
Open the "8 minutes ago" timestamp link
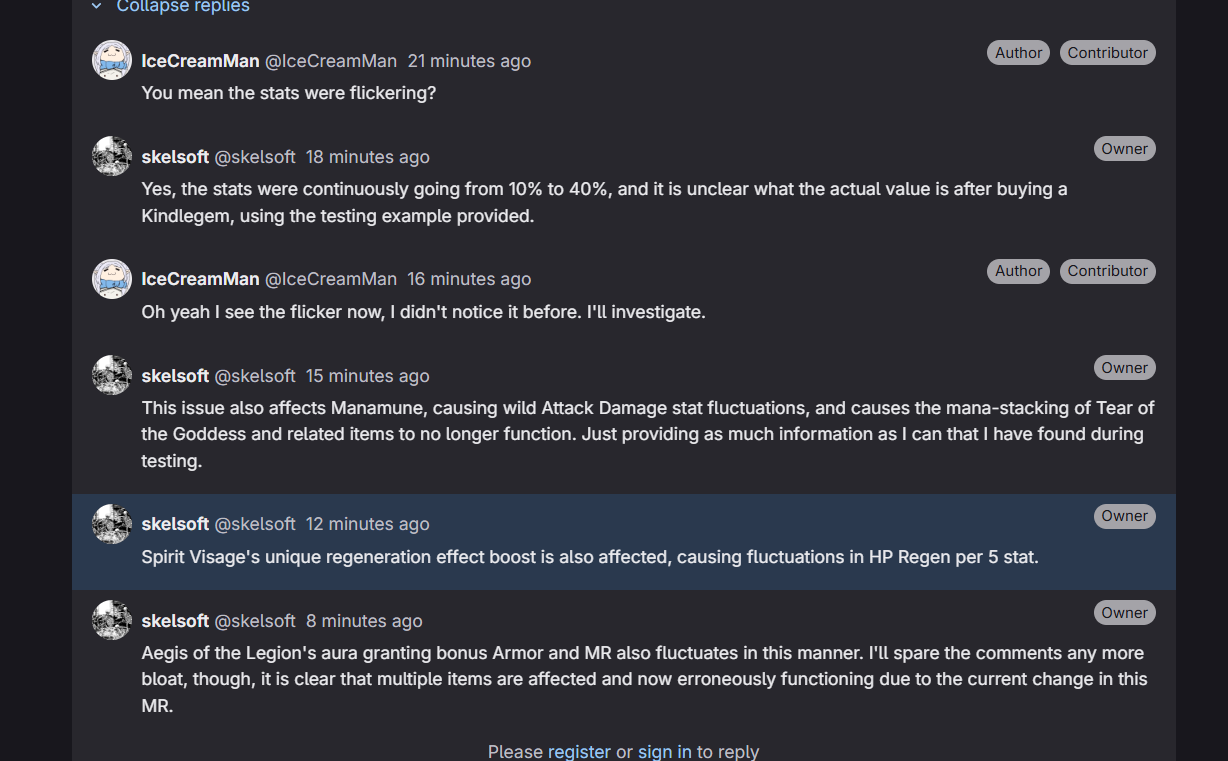pyautogui.click(x=364, y=621)
